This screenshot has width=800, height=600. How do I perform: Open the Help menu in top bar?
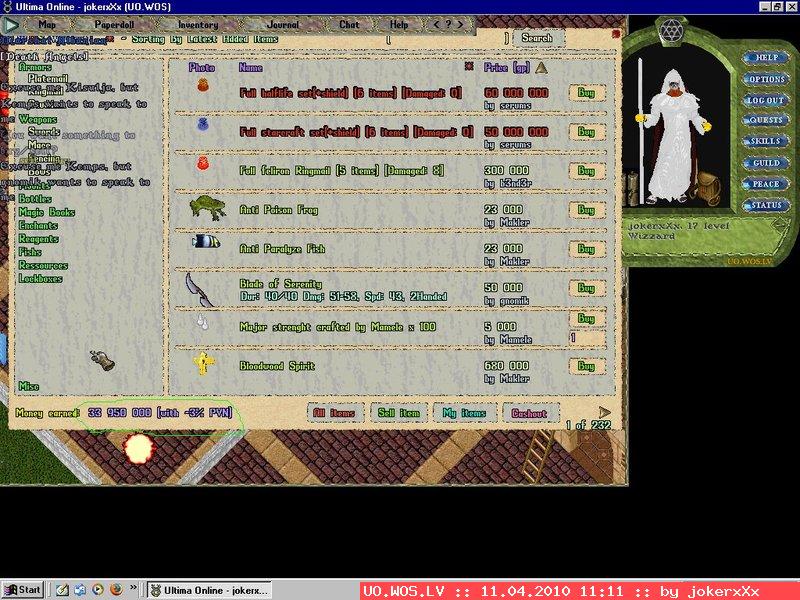click(x=399, y=24)
